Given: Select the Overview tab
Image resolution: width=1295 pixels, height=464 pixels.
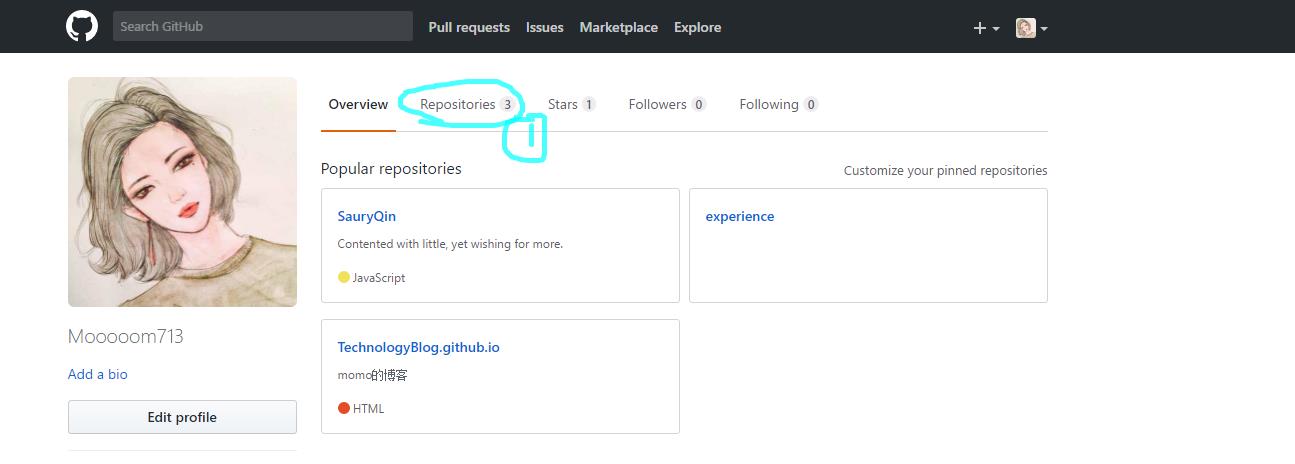Looking at the screenshot, I should tap(358, 105).
